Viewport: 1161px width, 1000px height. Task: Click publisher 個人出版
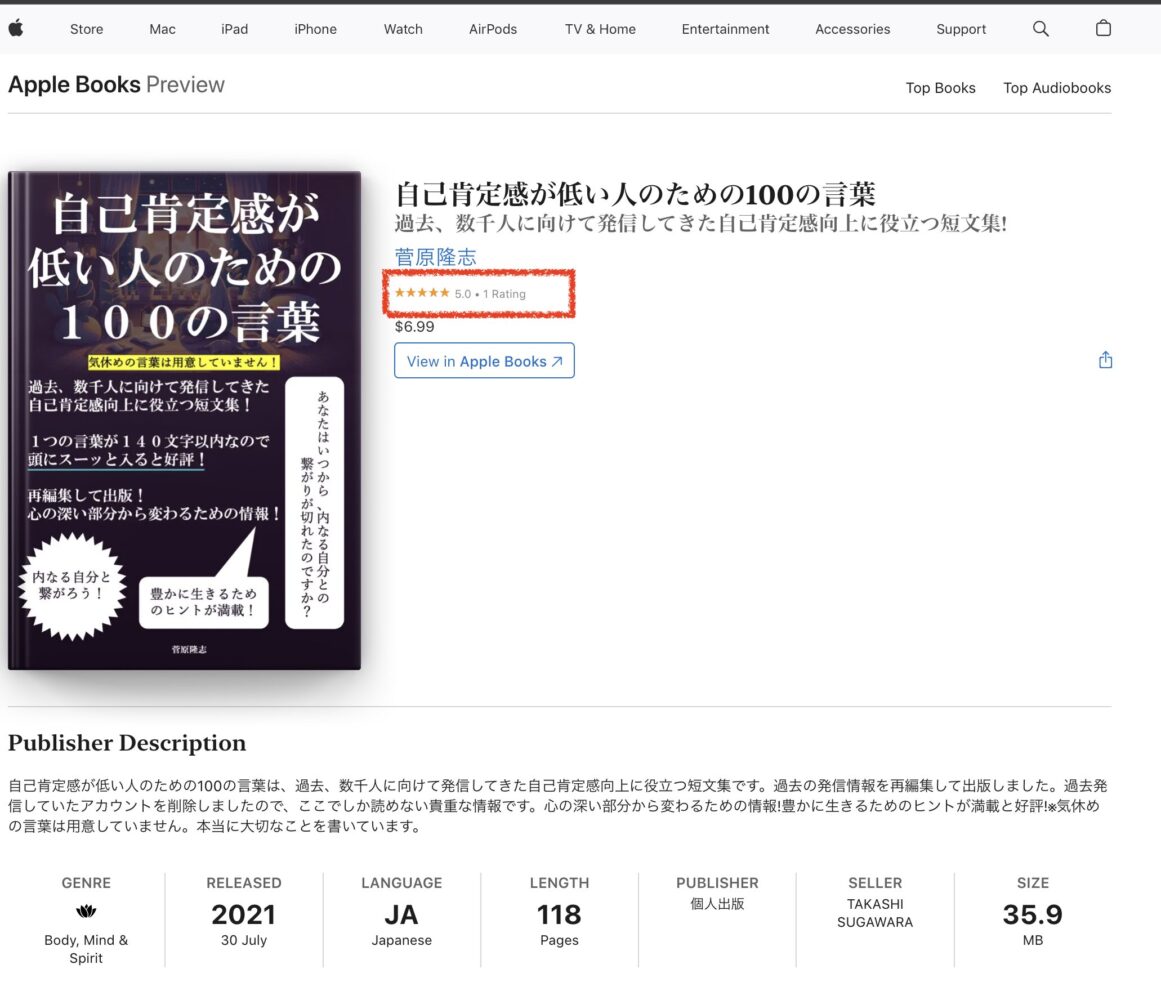[717, 904]
